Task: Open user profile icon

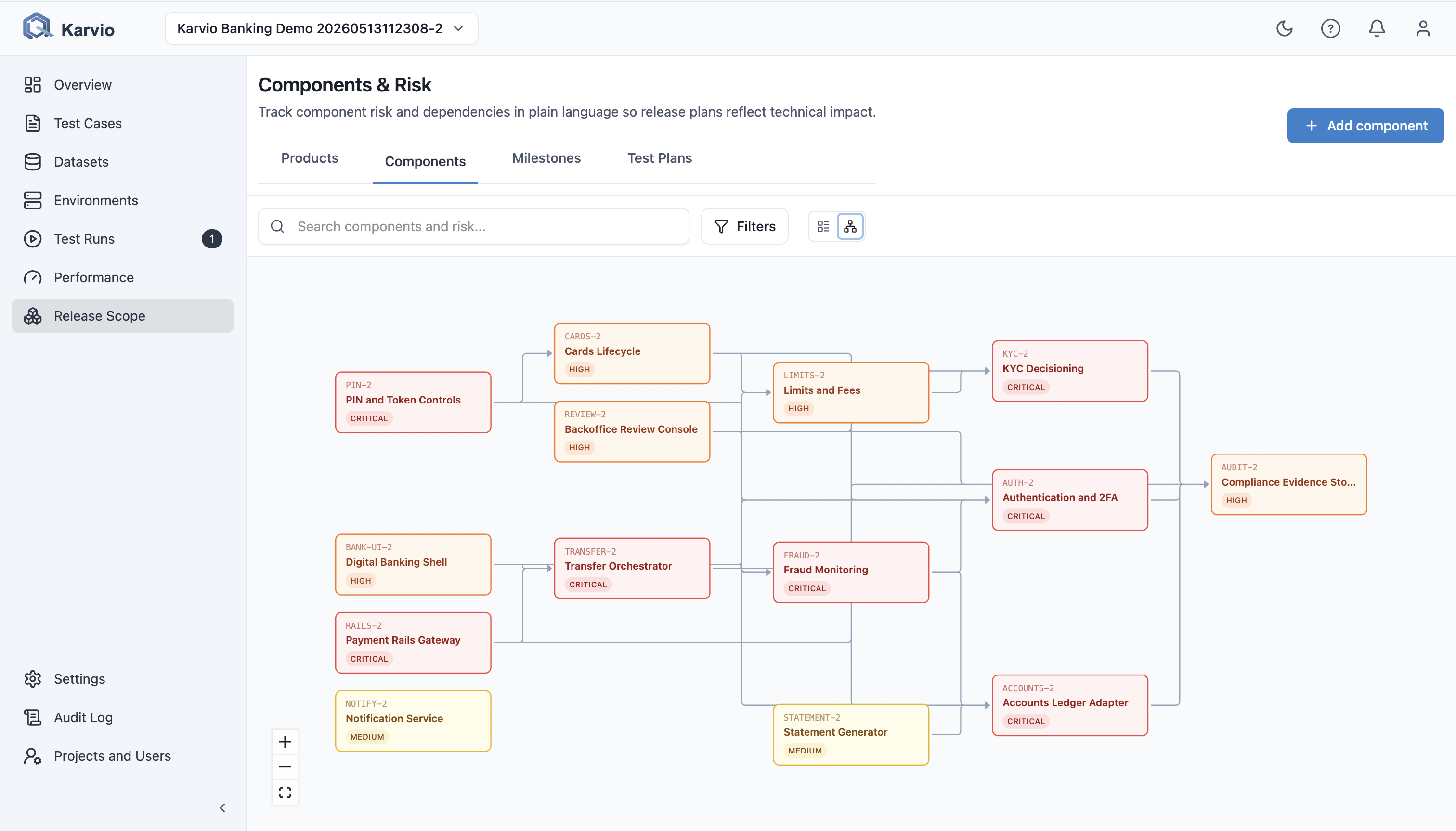Action: [1423, 28]
